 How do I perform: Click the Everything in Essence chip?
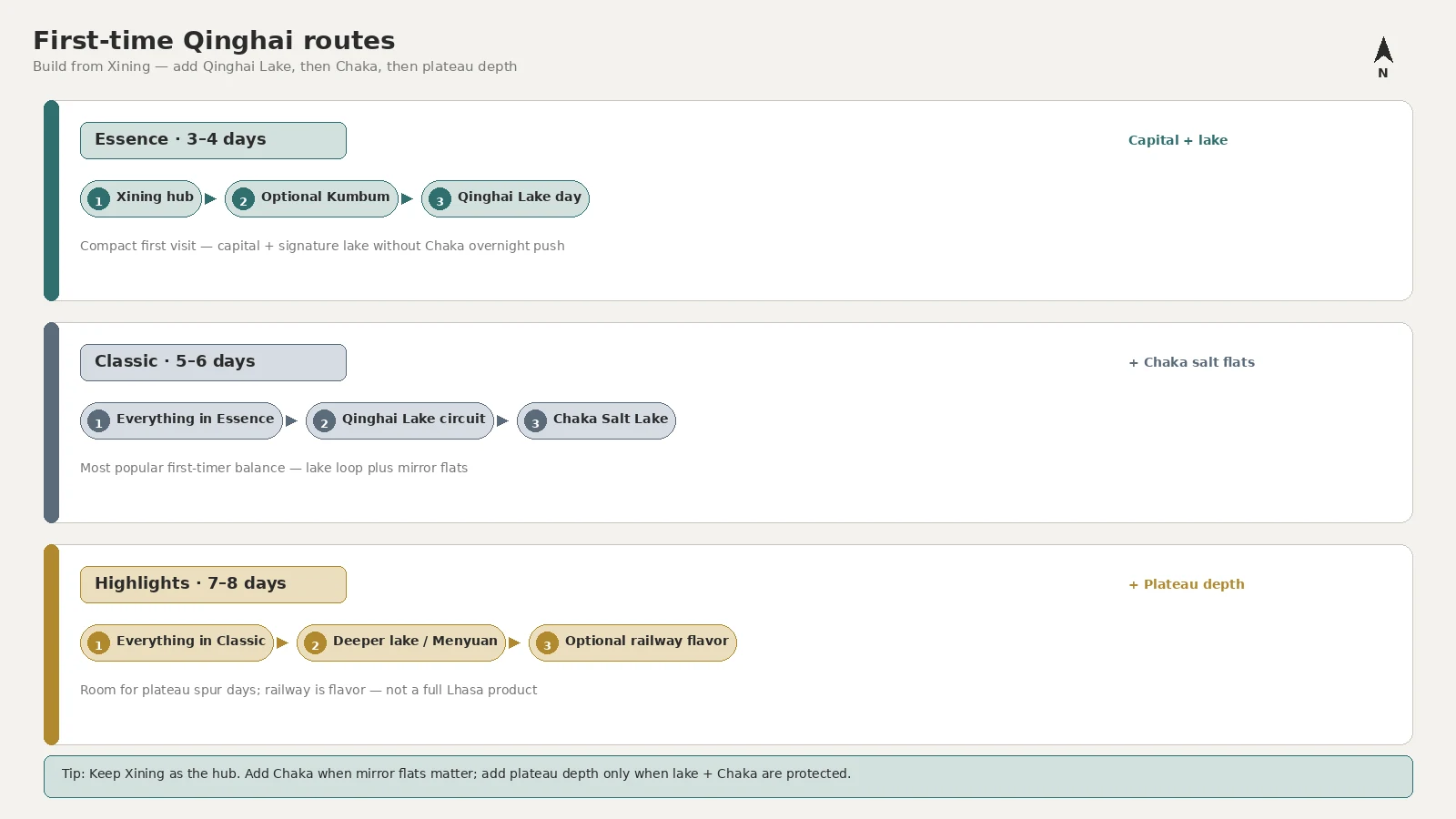(x=181, y=420)
